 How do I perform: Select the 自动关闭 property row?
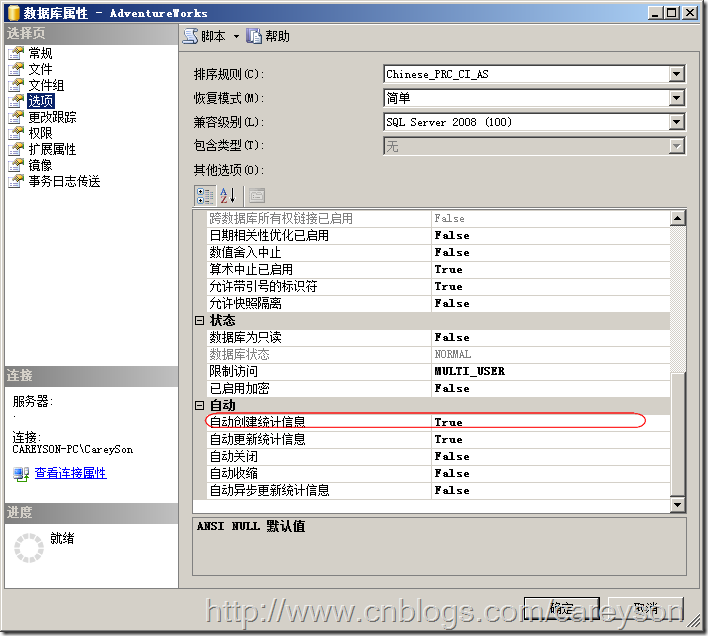point(438,456)
